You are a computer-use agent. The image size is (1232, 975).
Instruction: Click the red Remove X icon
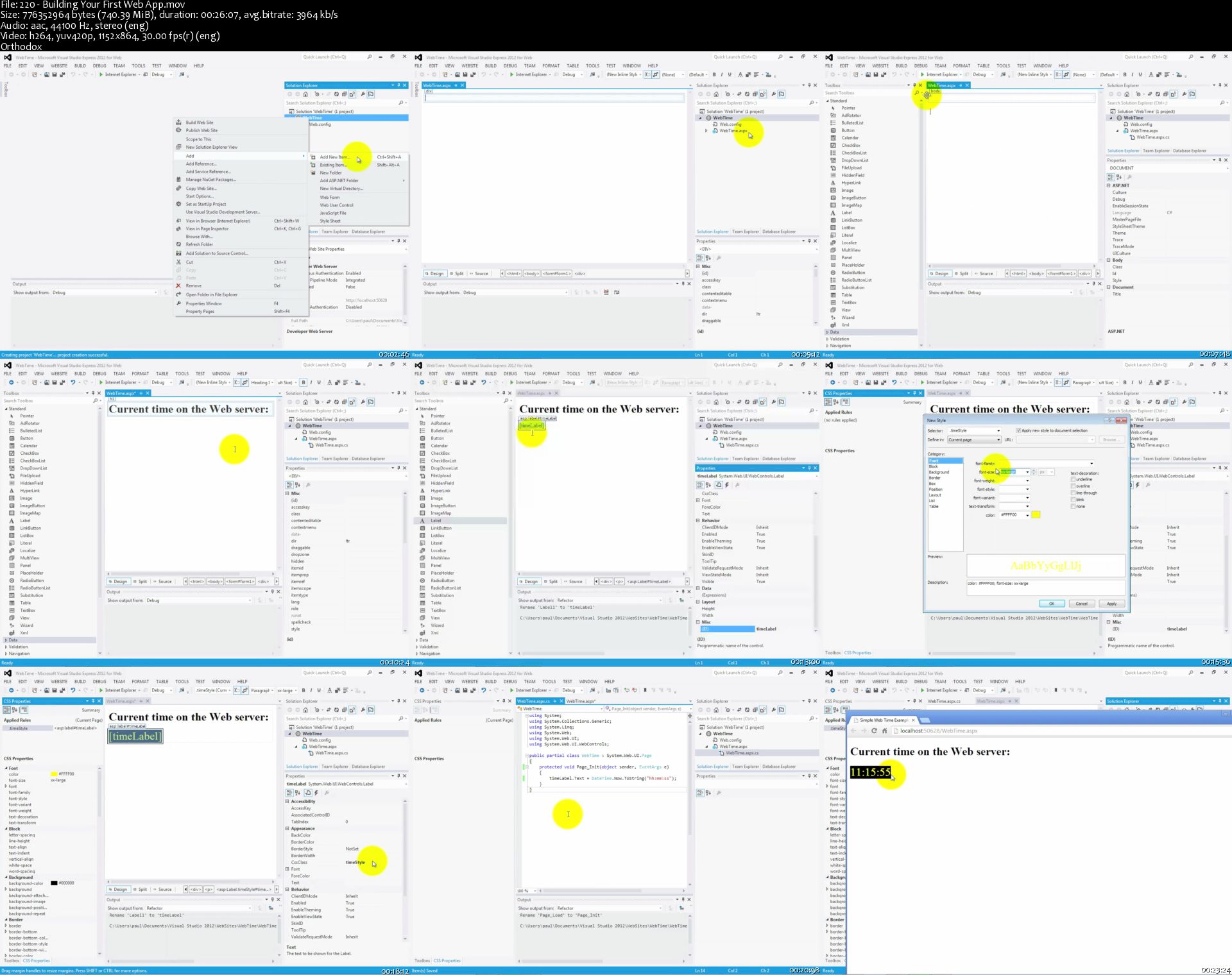tap(179, 286)
